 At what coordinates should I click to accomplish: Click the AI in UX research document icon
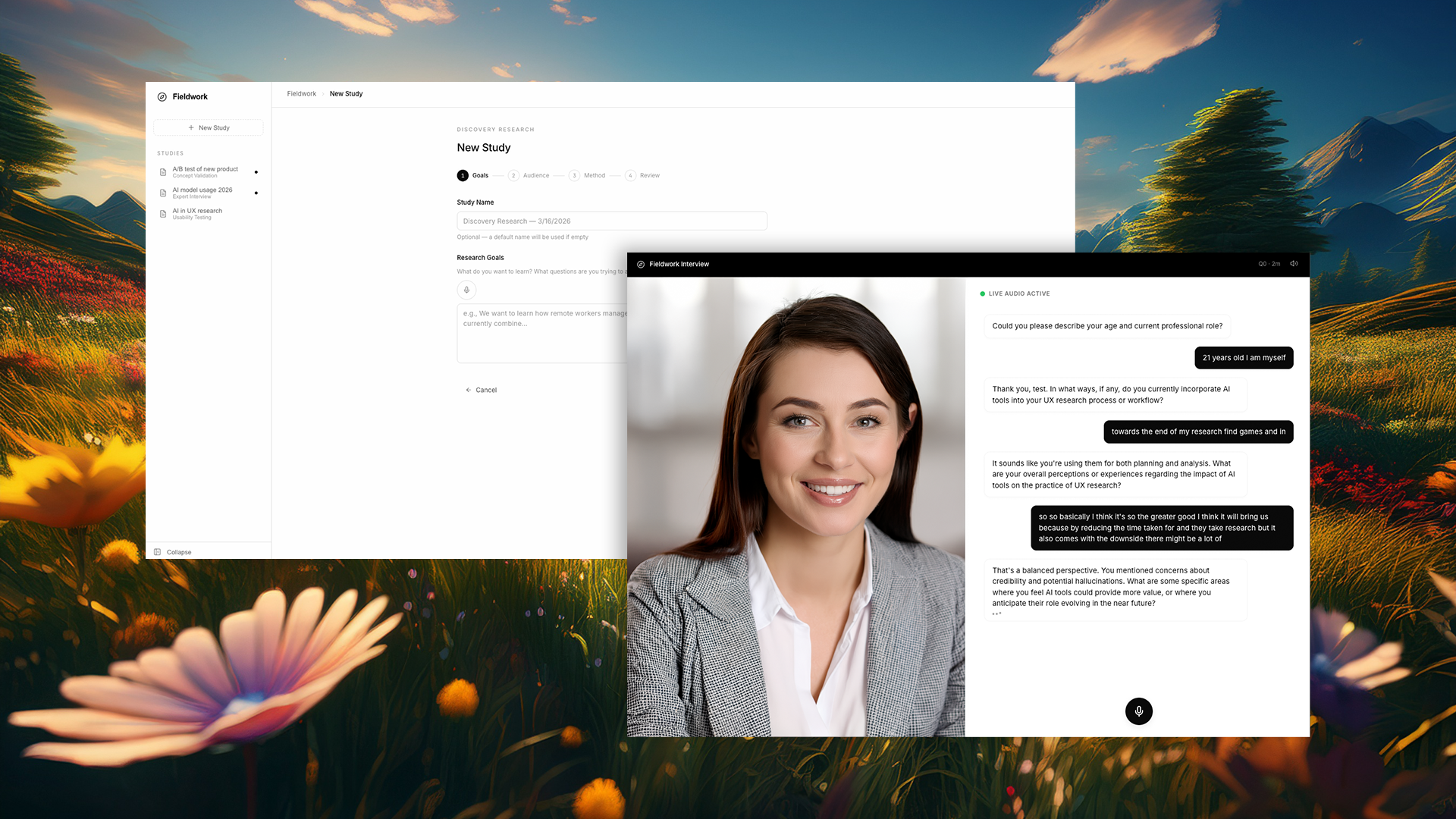163,214
